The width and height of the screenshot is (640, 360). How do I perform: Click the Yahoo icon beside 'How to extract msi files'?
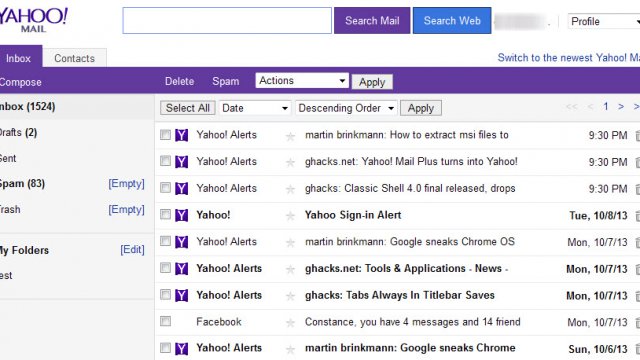182,135
